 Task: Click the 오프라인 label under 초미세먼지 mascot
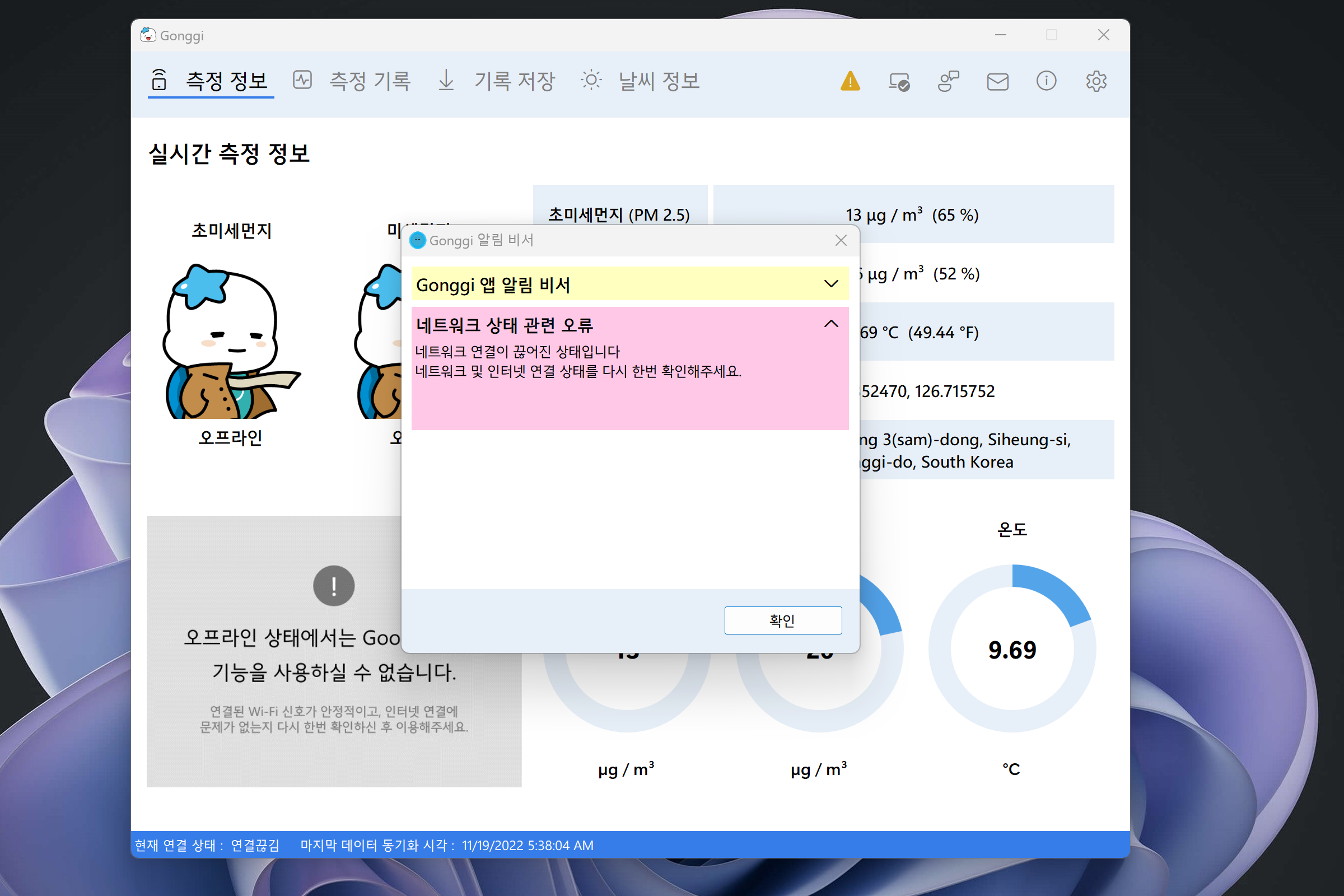tap(231, 438)
